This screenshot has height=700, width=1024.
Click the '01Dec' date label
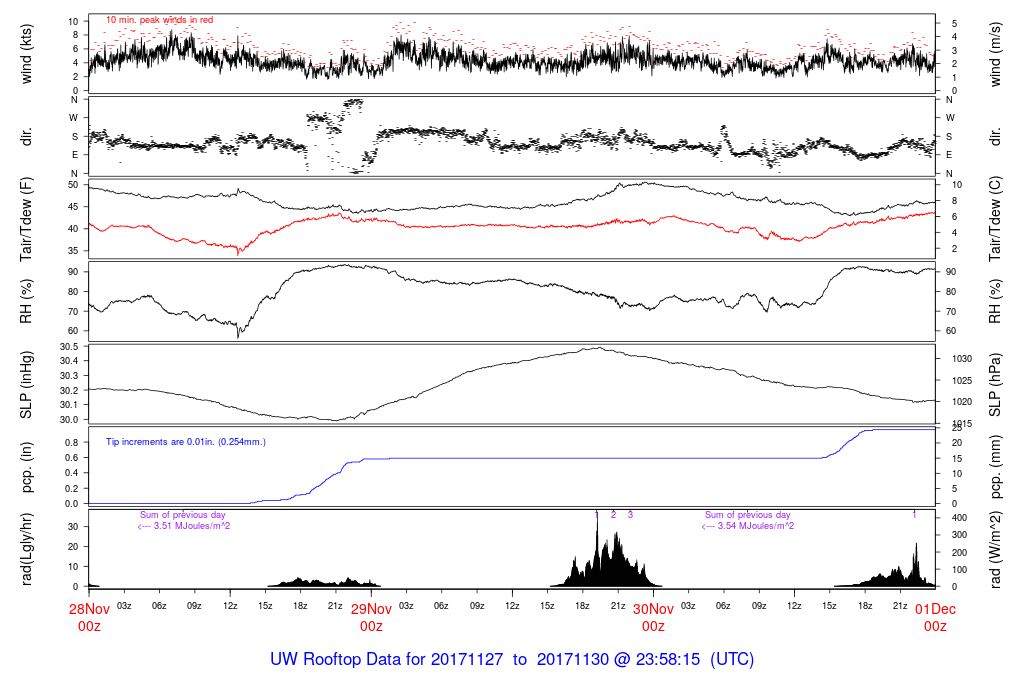935,609
